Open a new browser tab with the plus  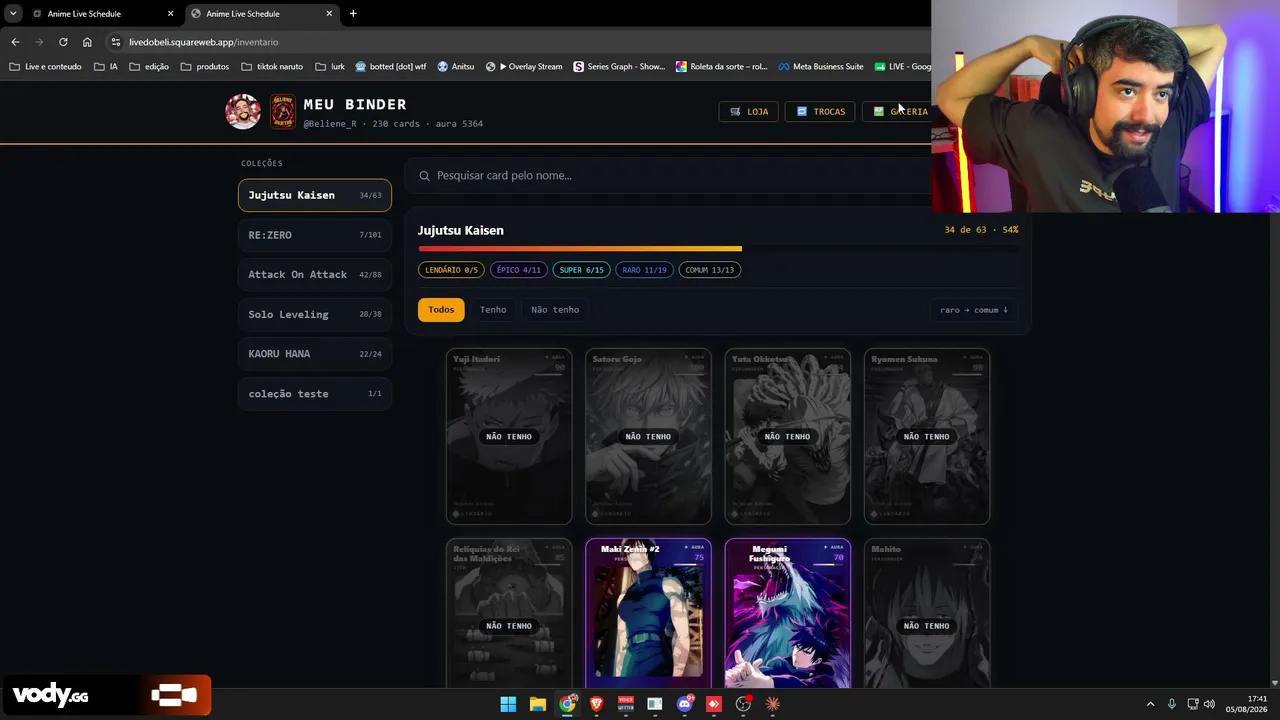(353, 14)
